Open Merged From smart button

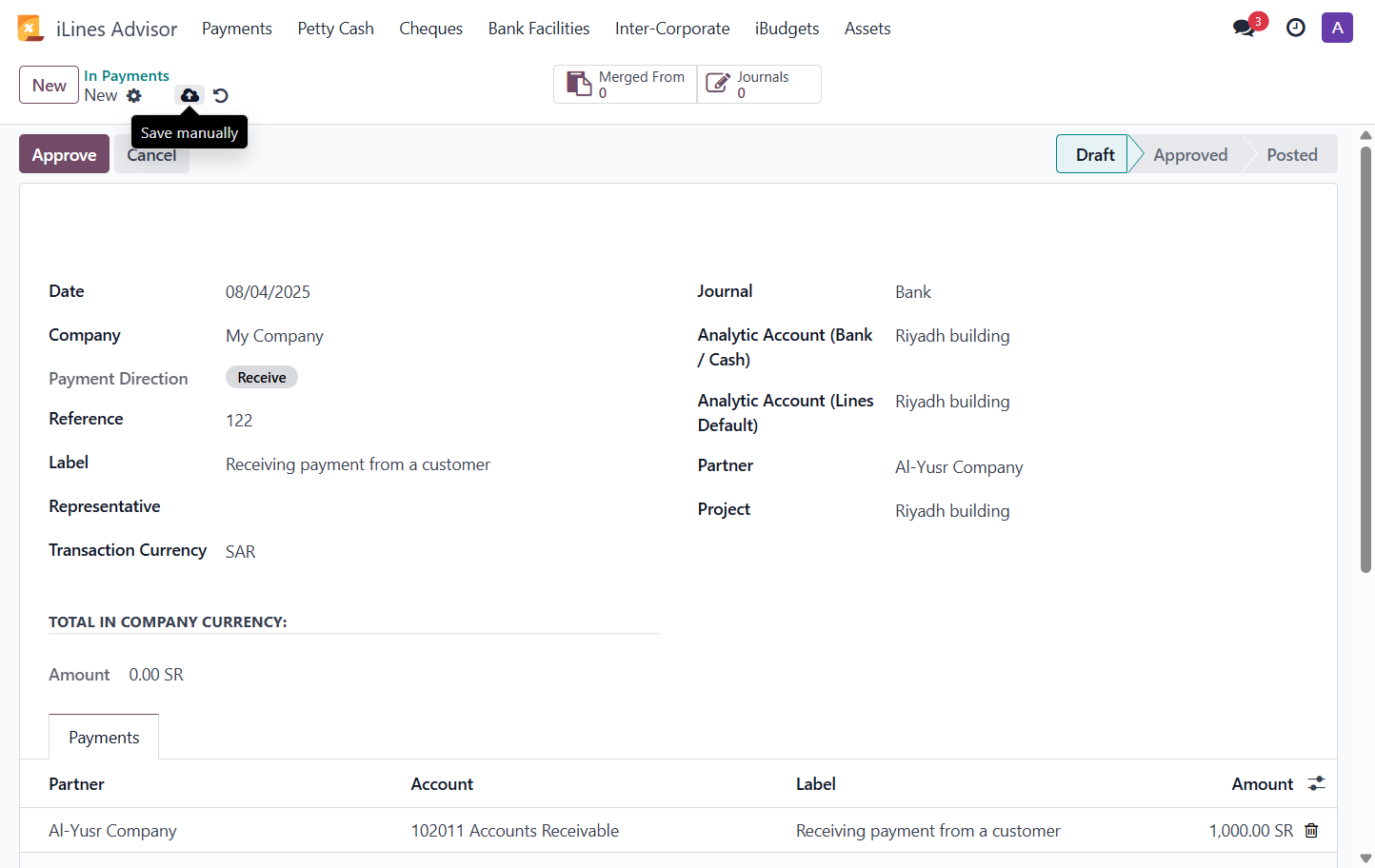pos(626,84)
